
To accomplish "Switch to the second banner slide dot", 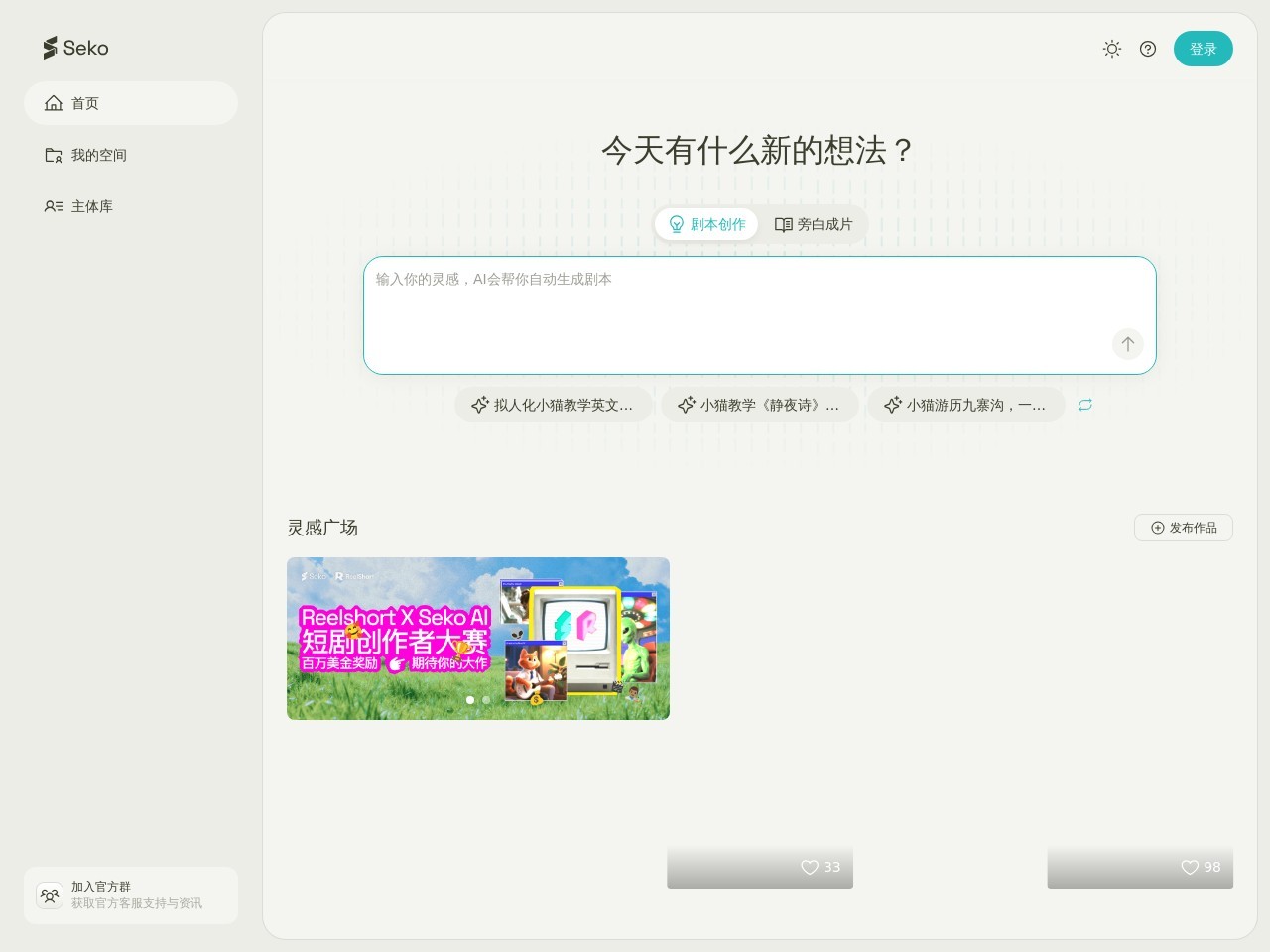I will tap(486, 700).
